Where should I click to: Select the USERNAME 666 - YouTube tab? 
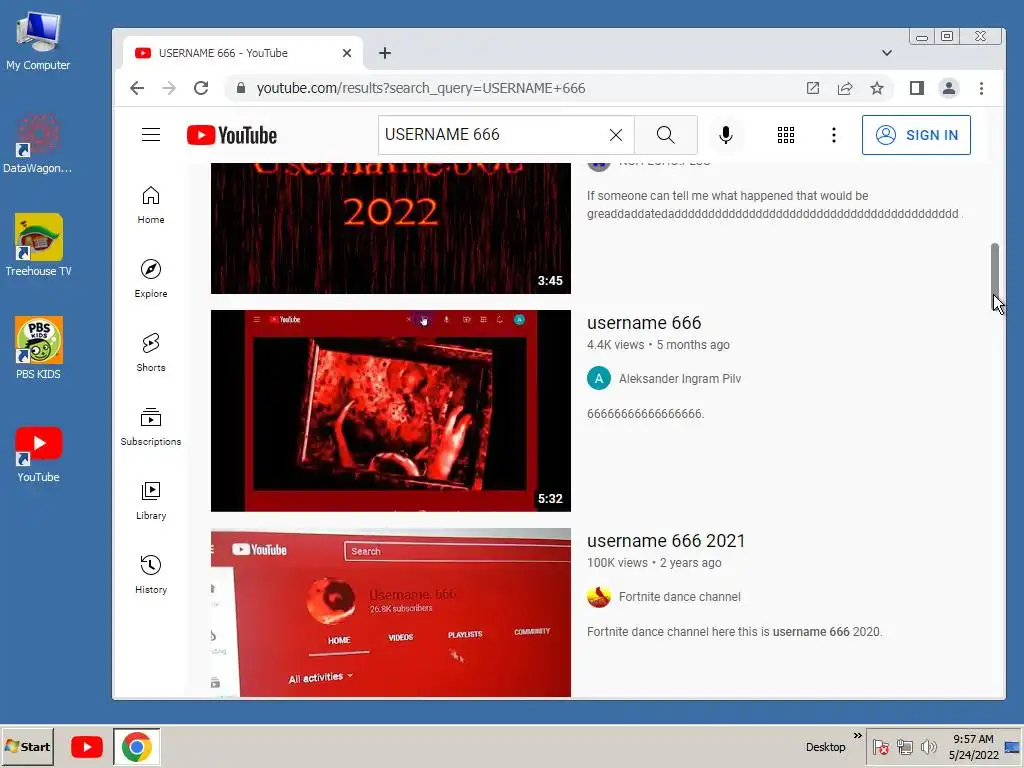coord(242,53)
